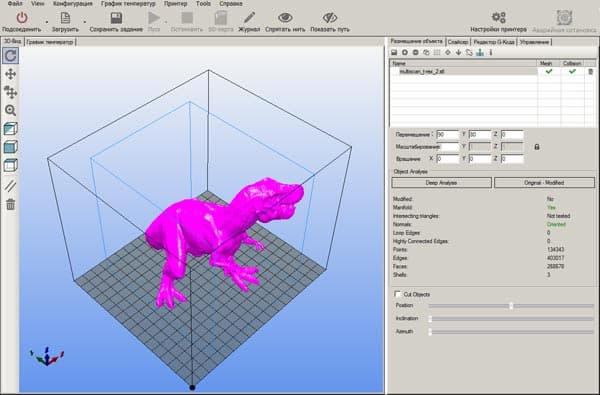This screenshot has height=395, width=600.
Task: Click the trash icon in left toolbar
Action: [x=10, y=204]
